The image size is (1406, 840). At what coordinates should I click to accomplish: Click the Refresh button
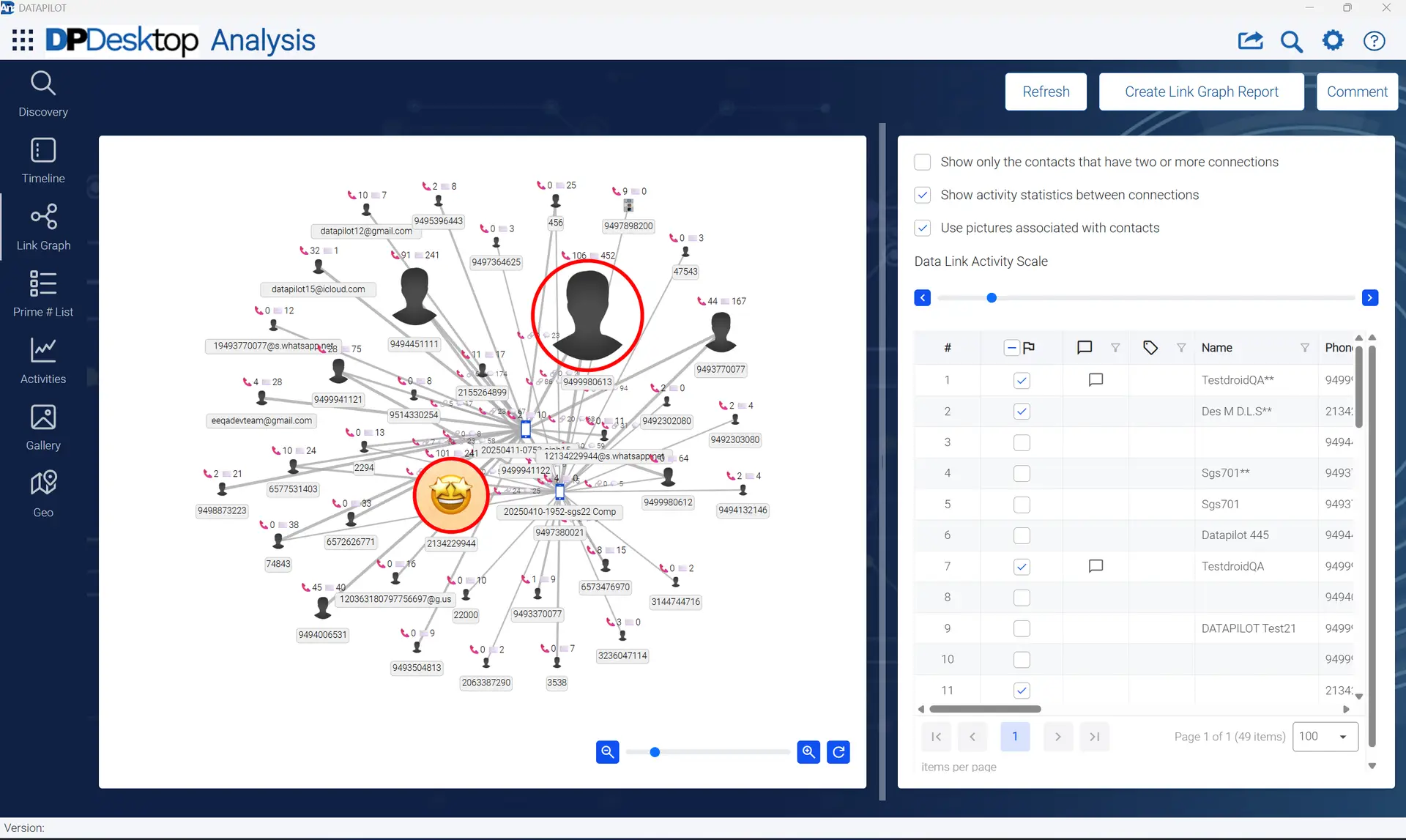1046,92
